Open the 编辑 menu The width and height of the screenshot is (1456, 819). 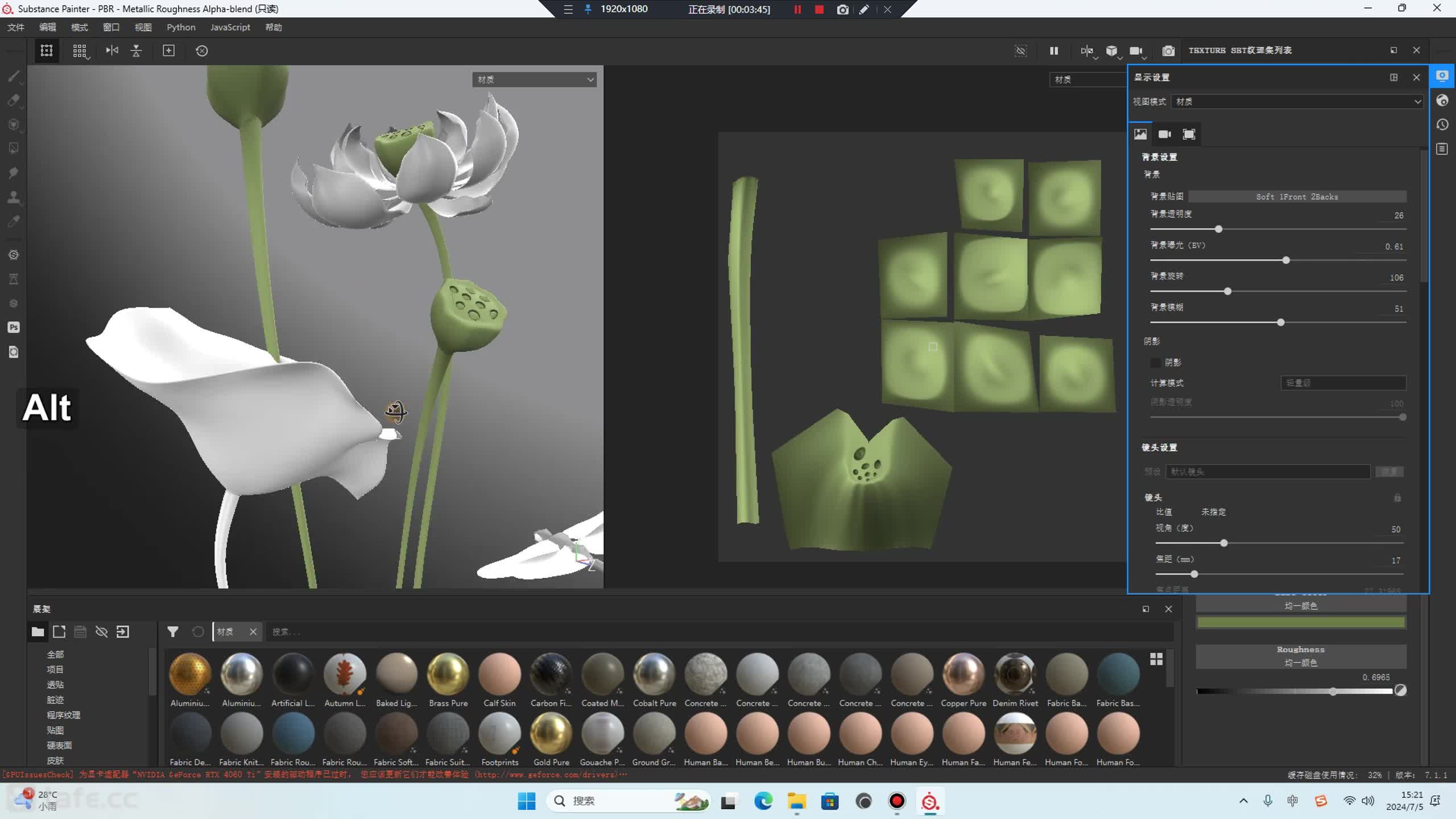pos(48,27)
